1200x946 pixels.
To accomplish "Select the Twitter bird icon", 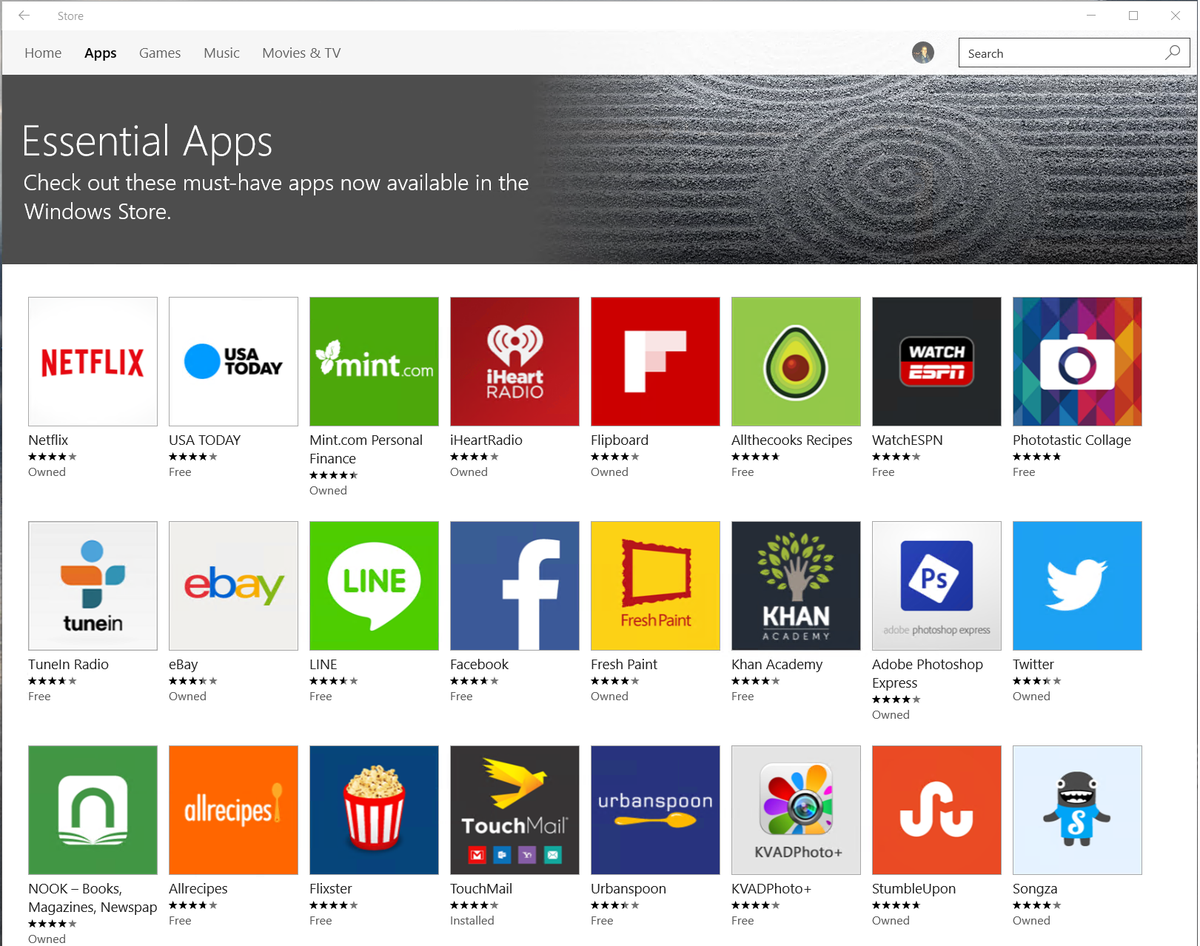I will (1077, 586).
